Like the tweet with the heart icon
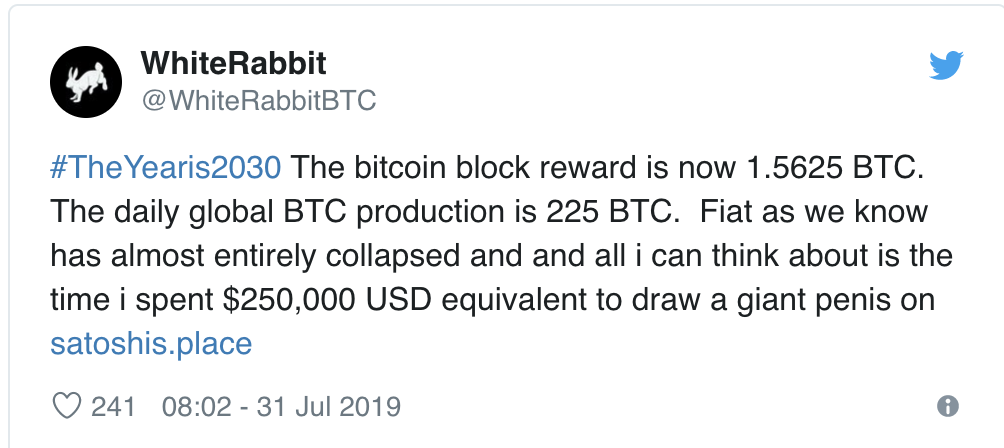 (66, 406)
